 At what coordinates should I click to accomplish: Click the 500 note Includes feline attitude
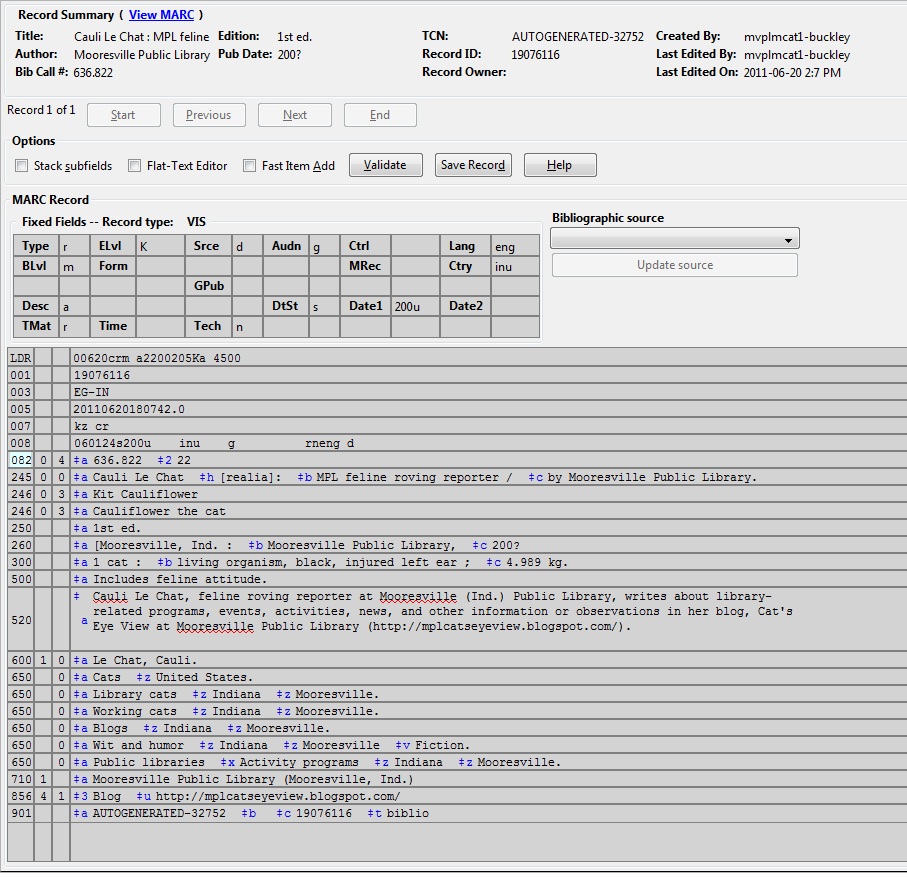488,579
